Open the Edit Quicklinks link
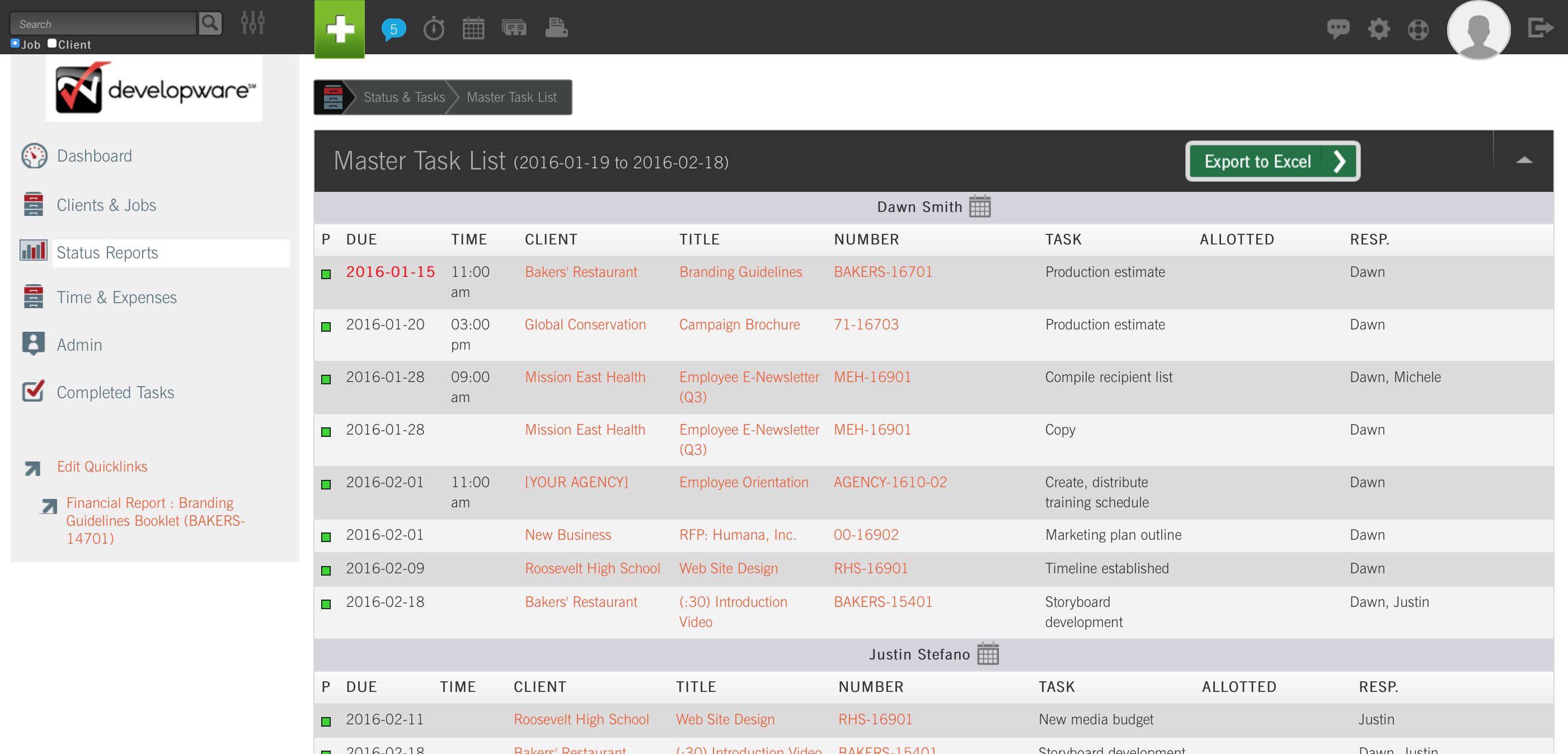The image size is (1568, 754). (102, 466)
